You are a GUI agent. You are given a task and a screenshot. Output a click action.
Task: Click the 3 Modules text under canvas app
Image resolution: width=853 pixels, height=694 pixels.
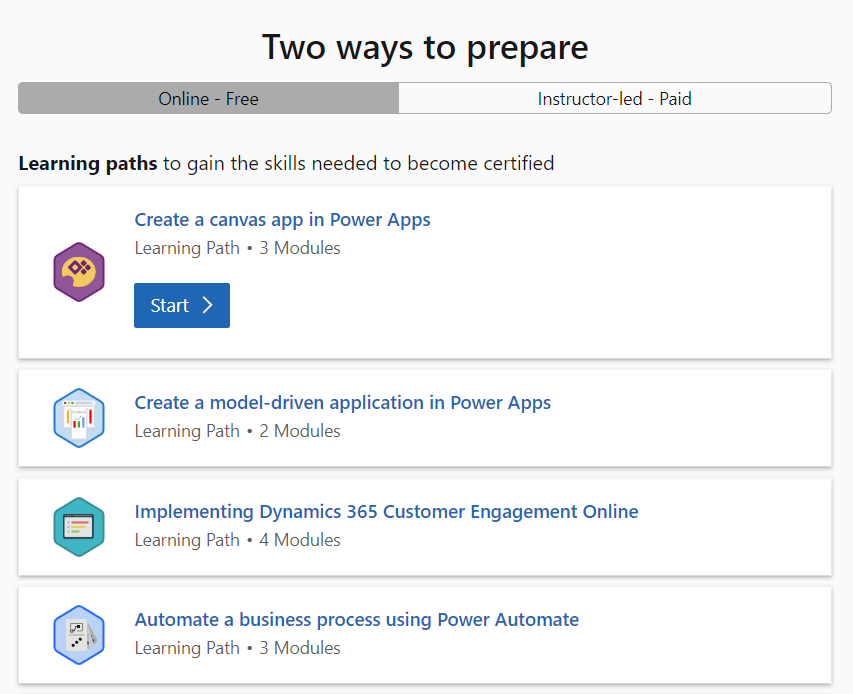[x=300, y=248]
